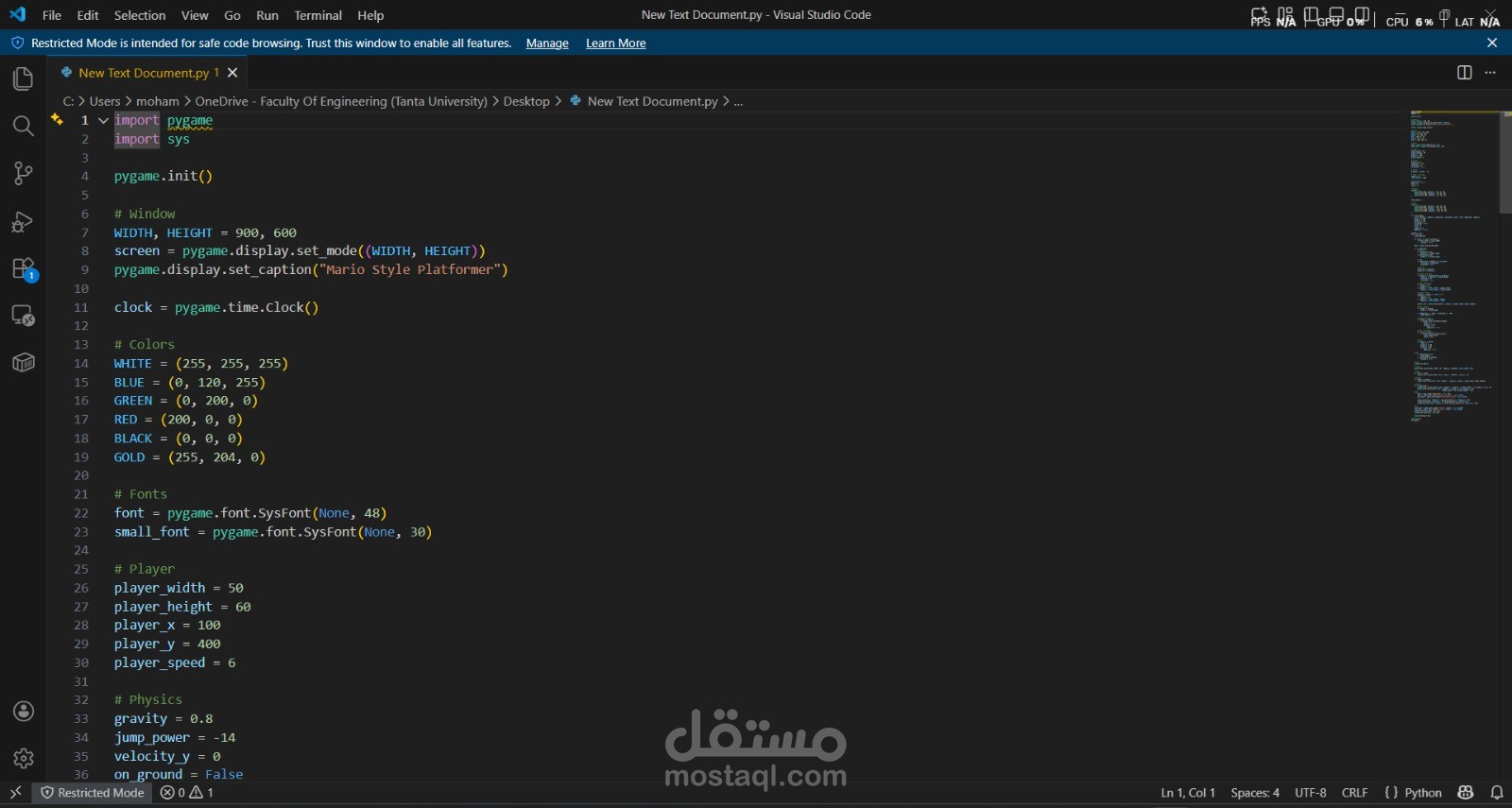Viewport: 1512px width, 808px height.
Task: Click Restricted Mode in status bar
Action: [93, 793]
